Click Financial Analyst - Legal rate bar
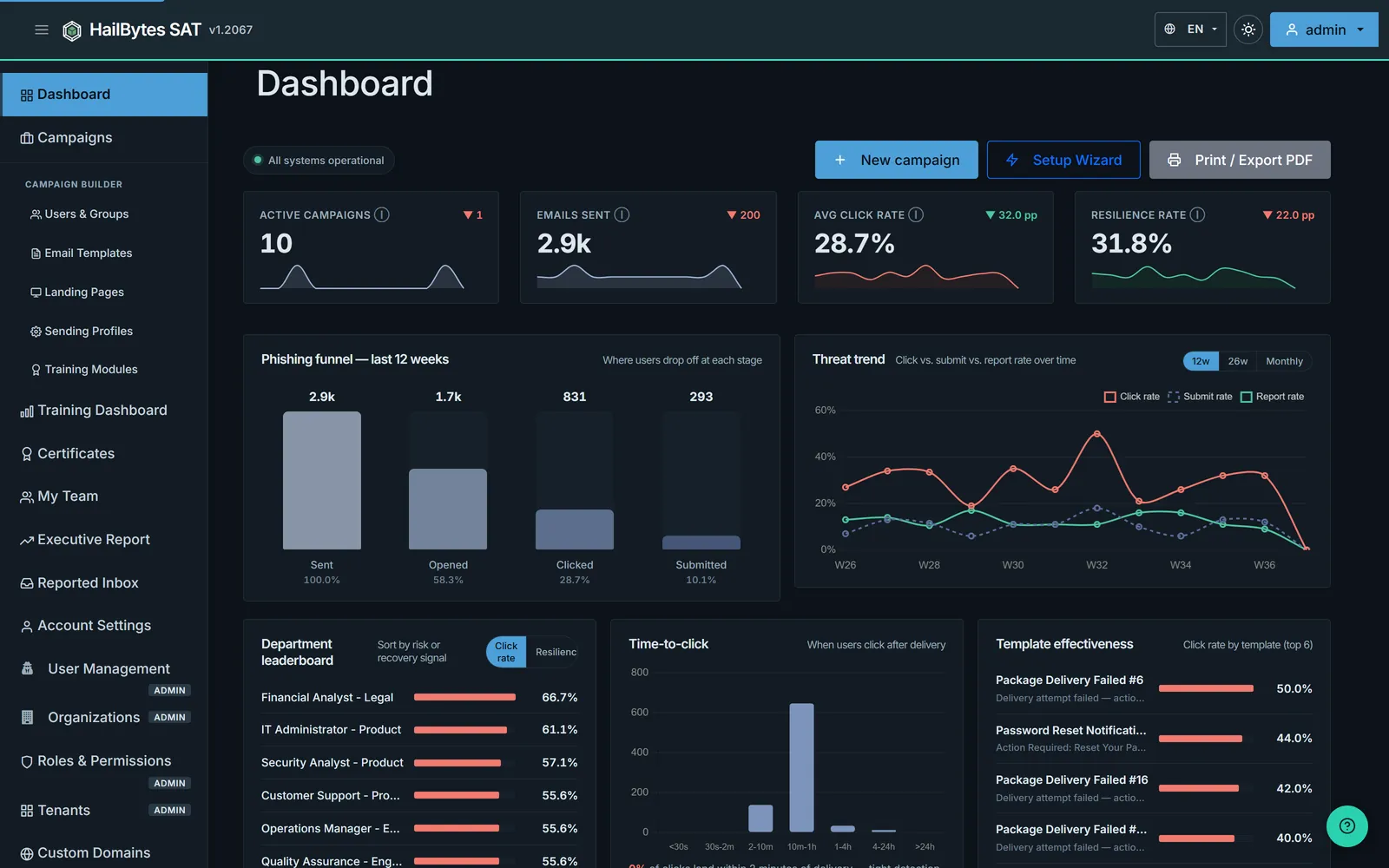 (x=464, y=697)
